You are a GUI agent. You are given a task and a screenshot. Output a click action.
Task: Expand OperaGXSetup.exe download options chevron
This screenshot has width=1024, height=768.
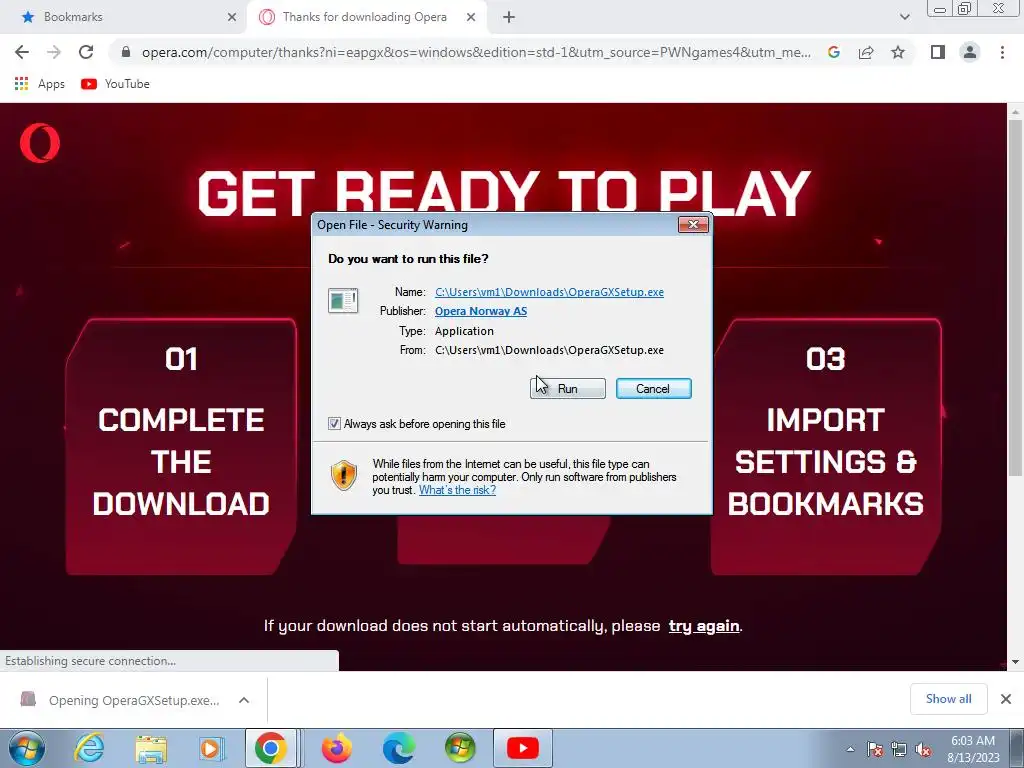[244, 700]
